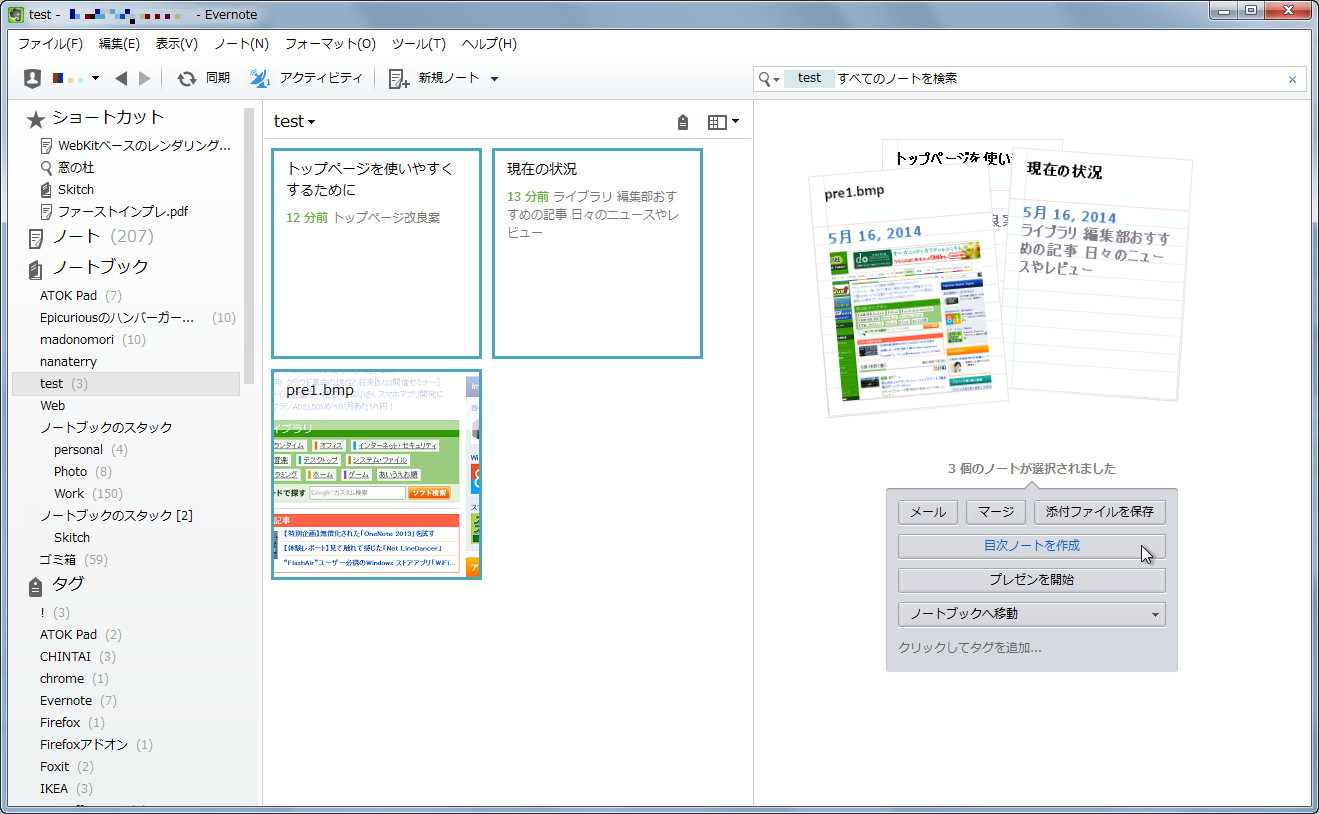Open the アクティビティ activity panel
The width and height of the screenshot is (1319, 814).
[x=290, y=78]
